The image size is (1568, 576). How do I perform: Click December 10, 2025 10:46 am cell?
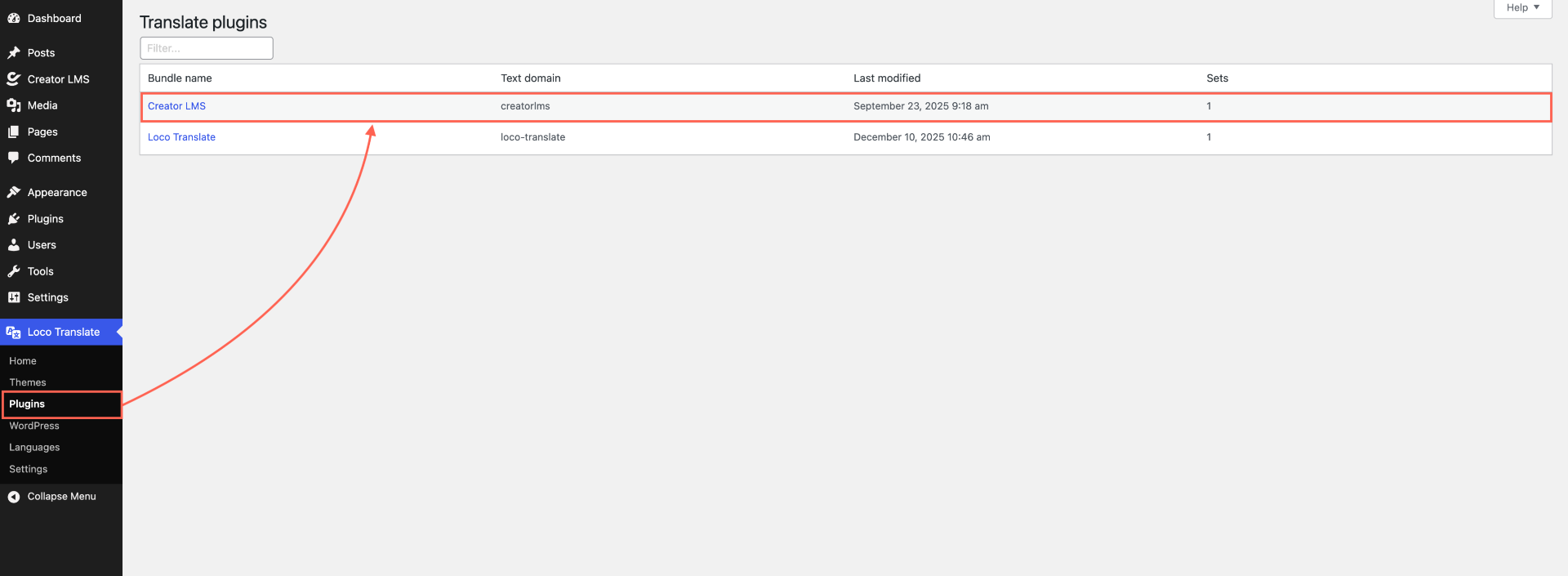tap(922, 137)
